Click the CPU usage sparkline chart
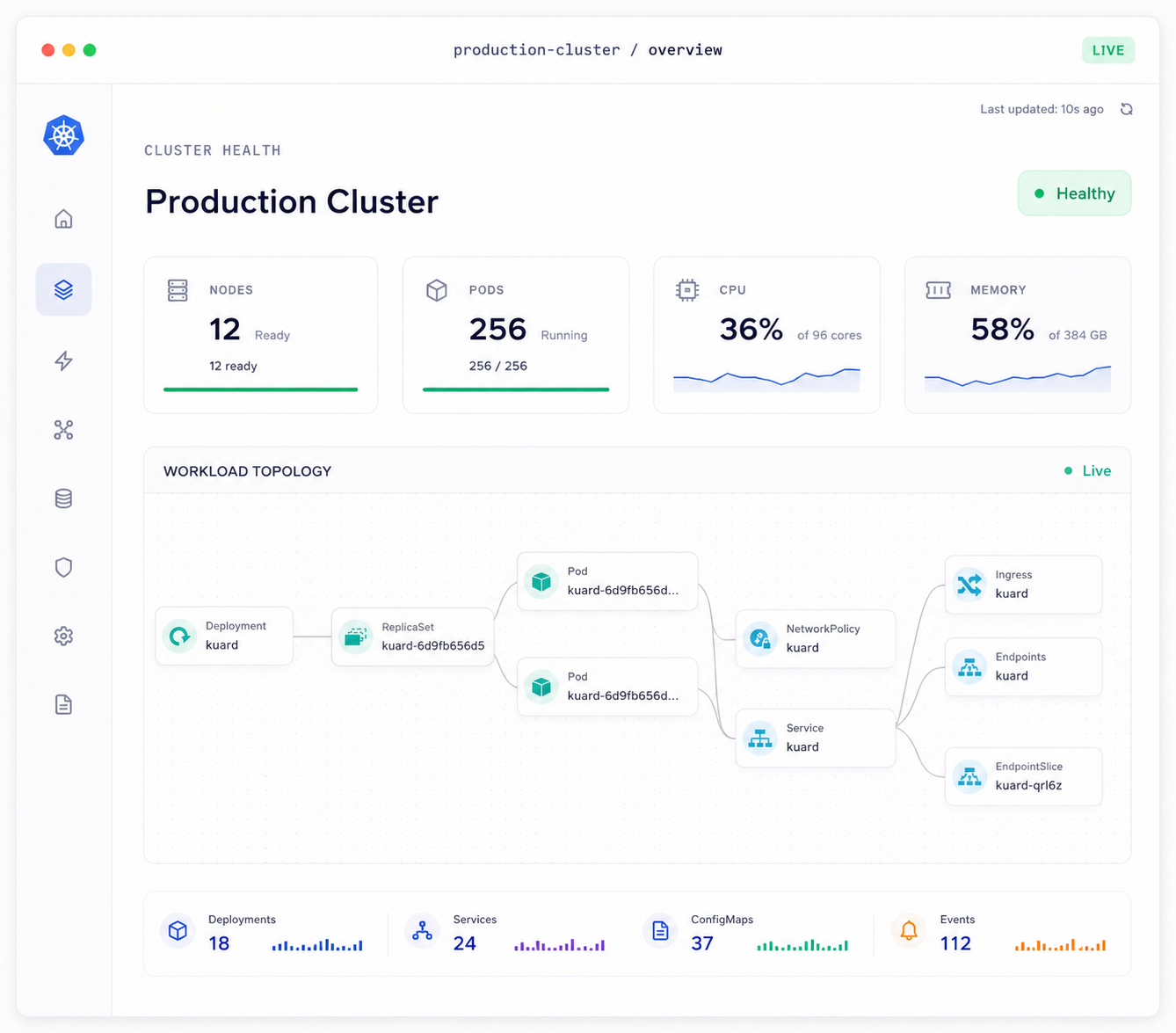 [766, 380]
